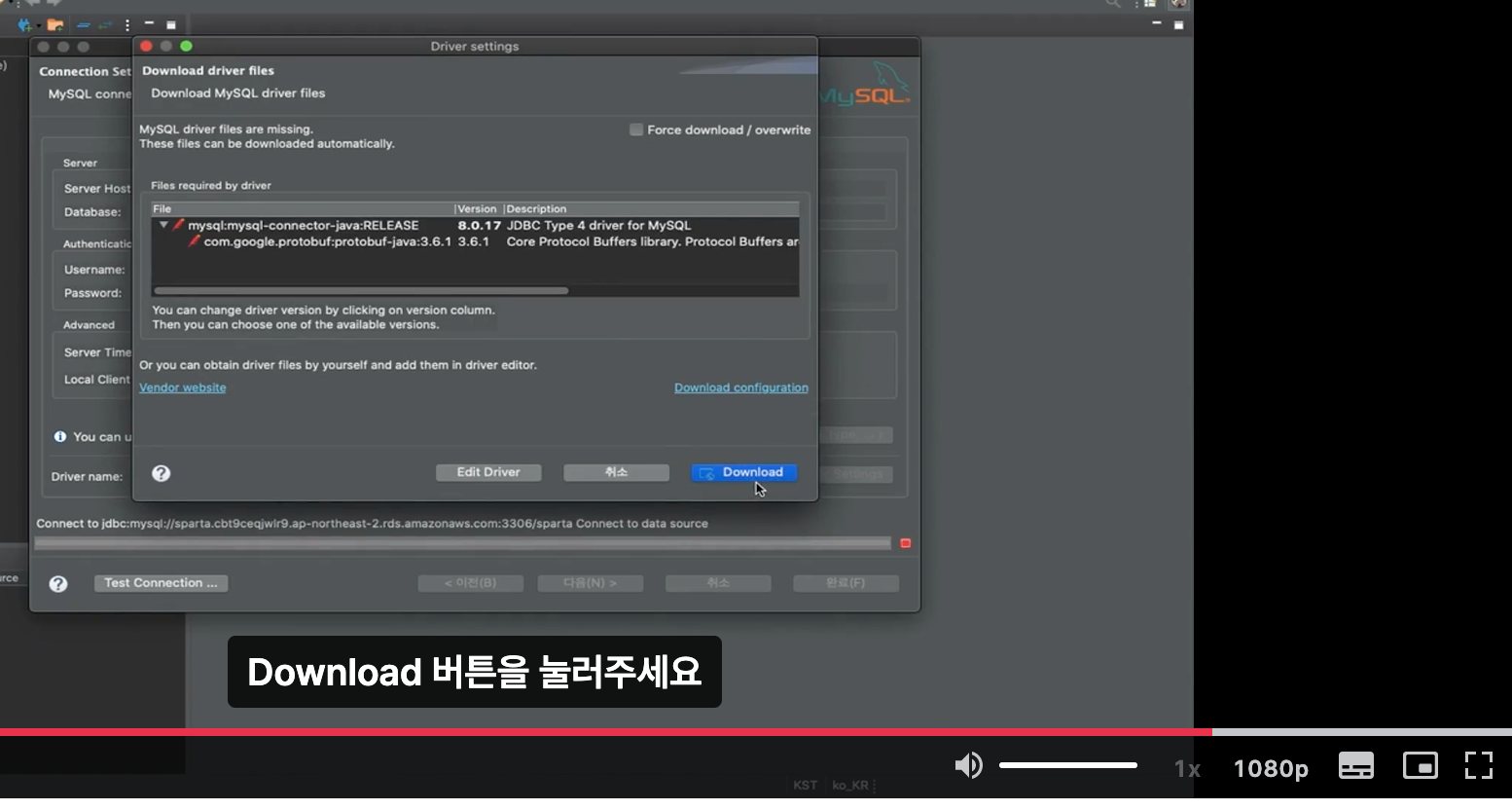Click the 이전(B) back button
This screenshot has height=810, width=1512.
[x=471, y=583]
